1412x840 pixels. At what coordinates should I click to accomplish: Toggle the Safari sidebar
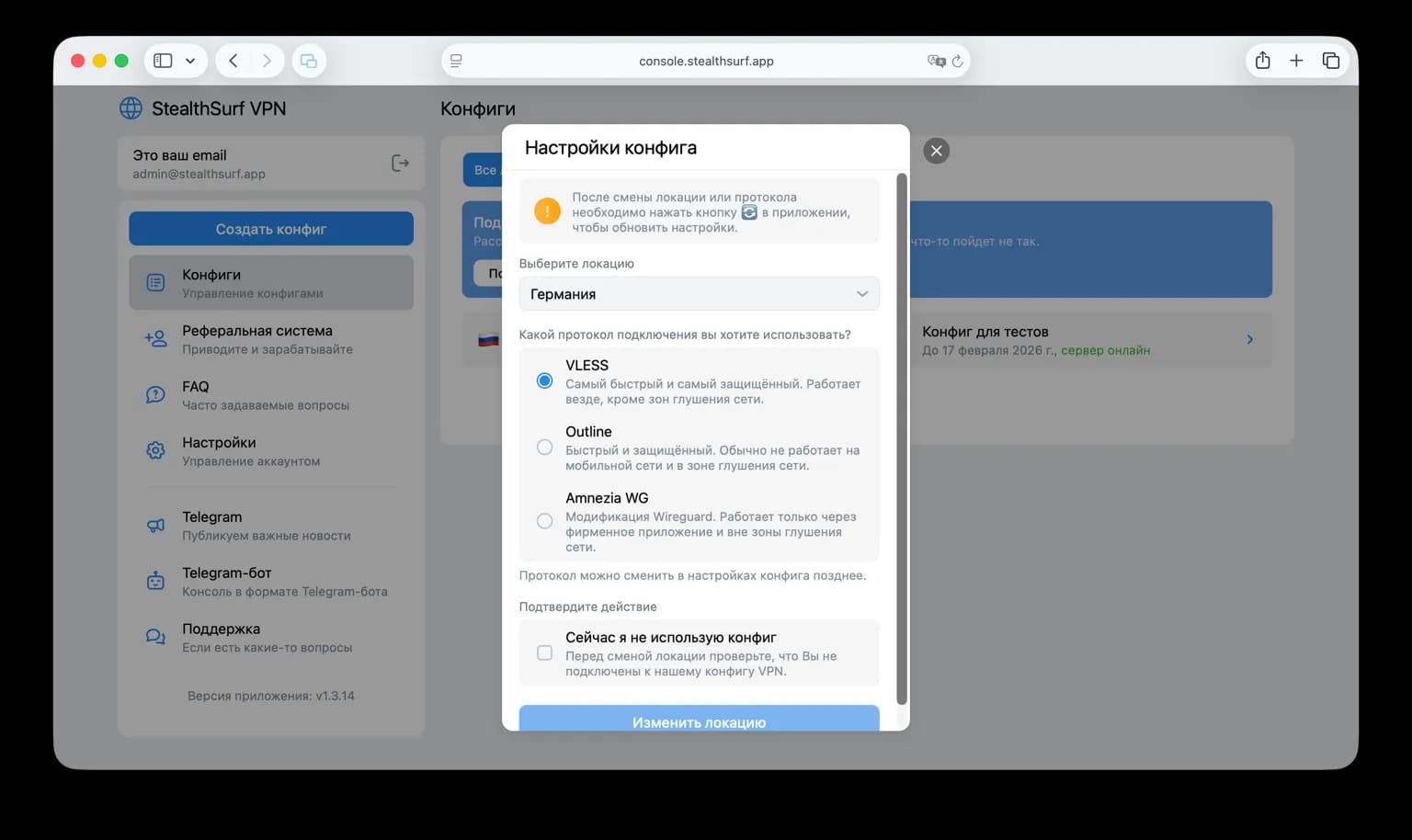point(164,61)
